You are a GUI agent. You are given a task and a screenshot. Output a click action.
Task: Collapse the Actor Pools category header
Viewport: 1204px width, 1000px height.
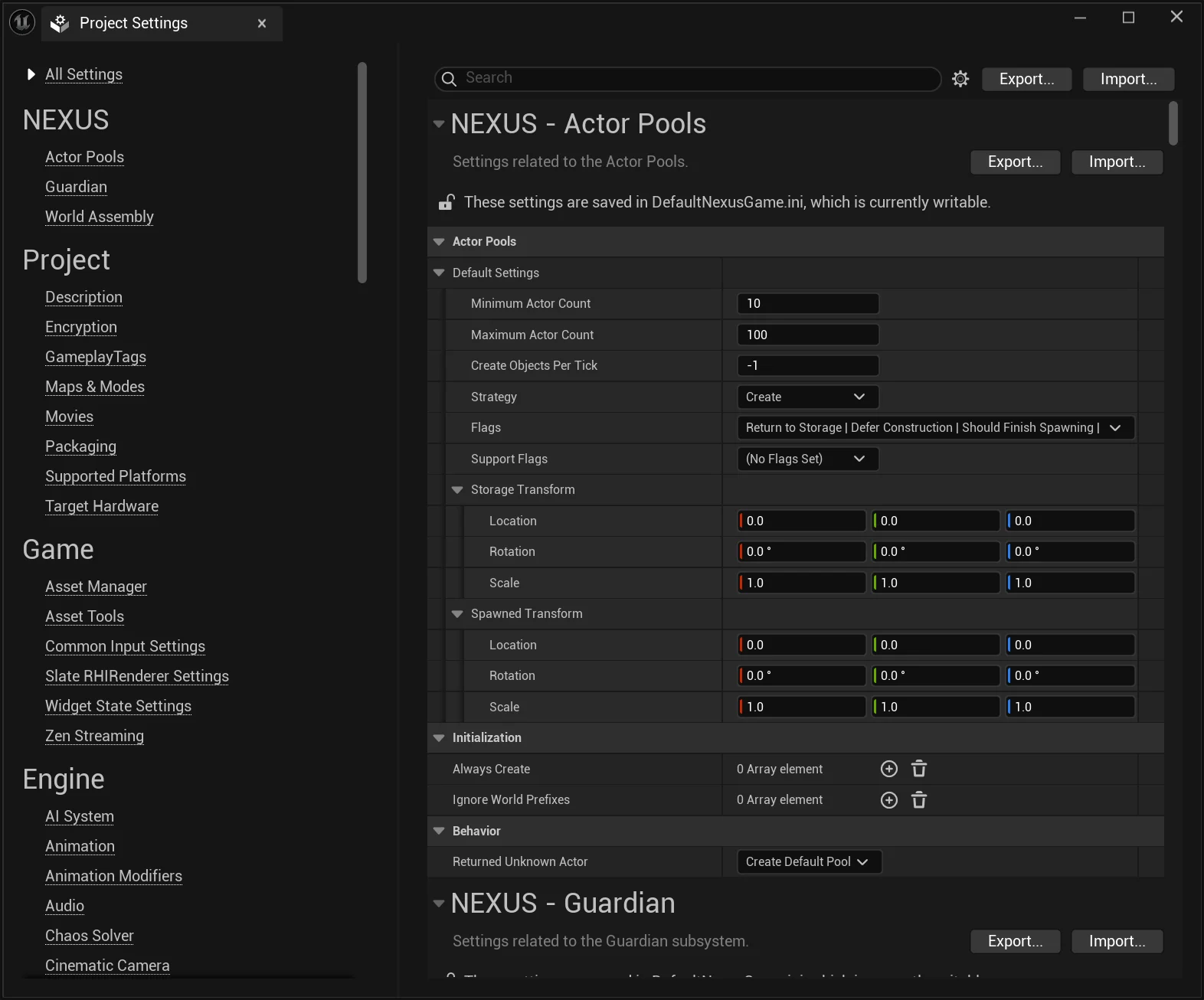pos(439,242)
